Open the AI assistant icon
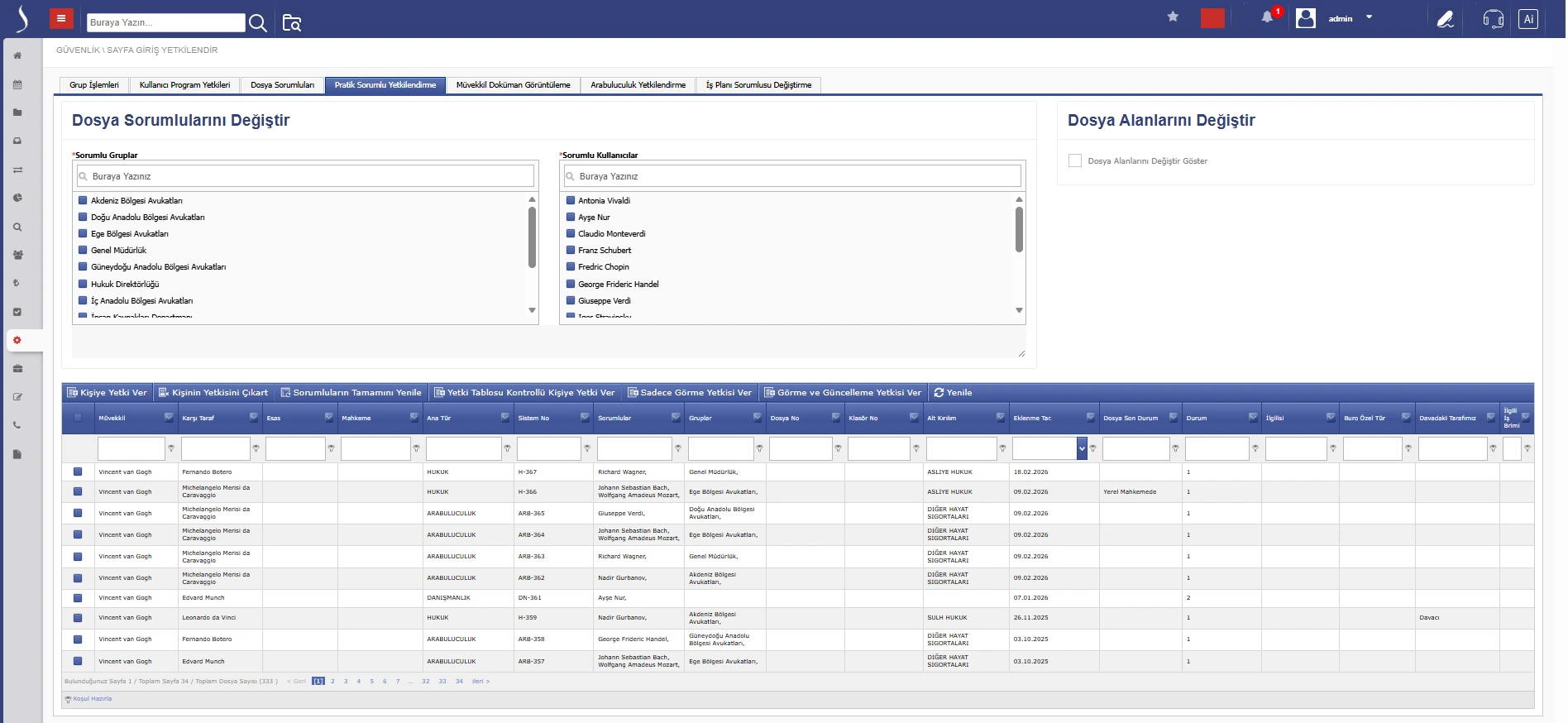This screenshot has height=723, width=1568. [1527, 19]
